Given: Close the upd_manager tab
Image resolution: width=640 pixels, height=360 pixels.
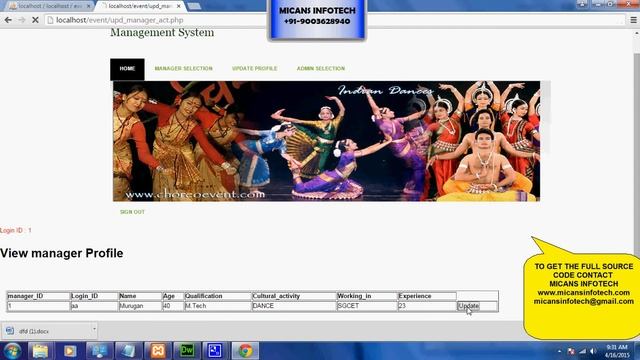Looking at the screenshot, I should point(178,6).
